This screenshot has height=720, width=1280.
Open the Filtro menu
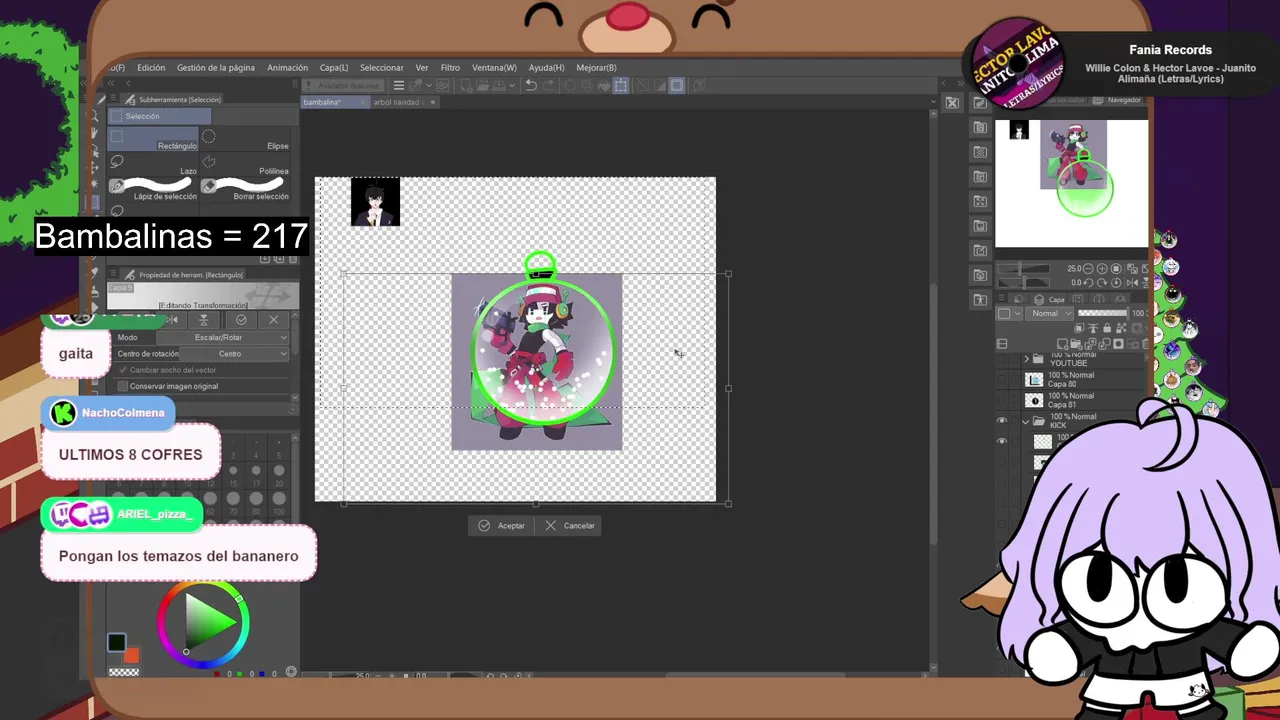[x=450, y=68]
